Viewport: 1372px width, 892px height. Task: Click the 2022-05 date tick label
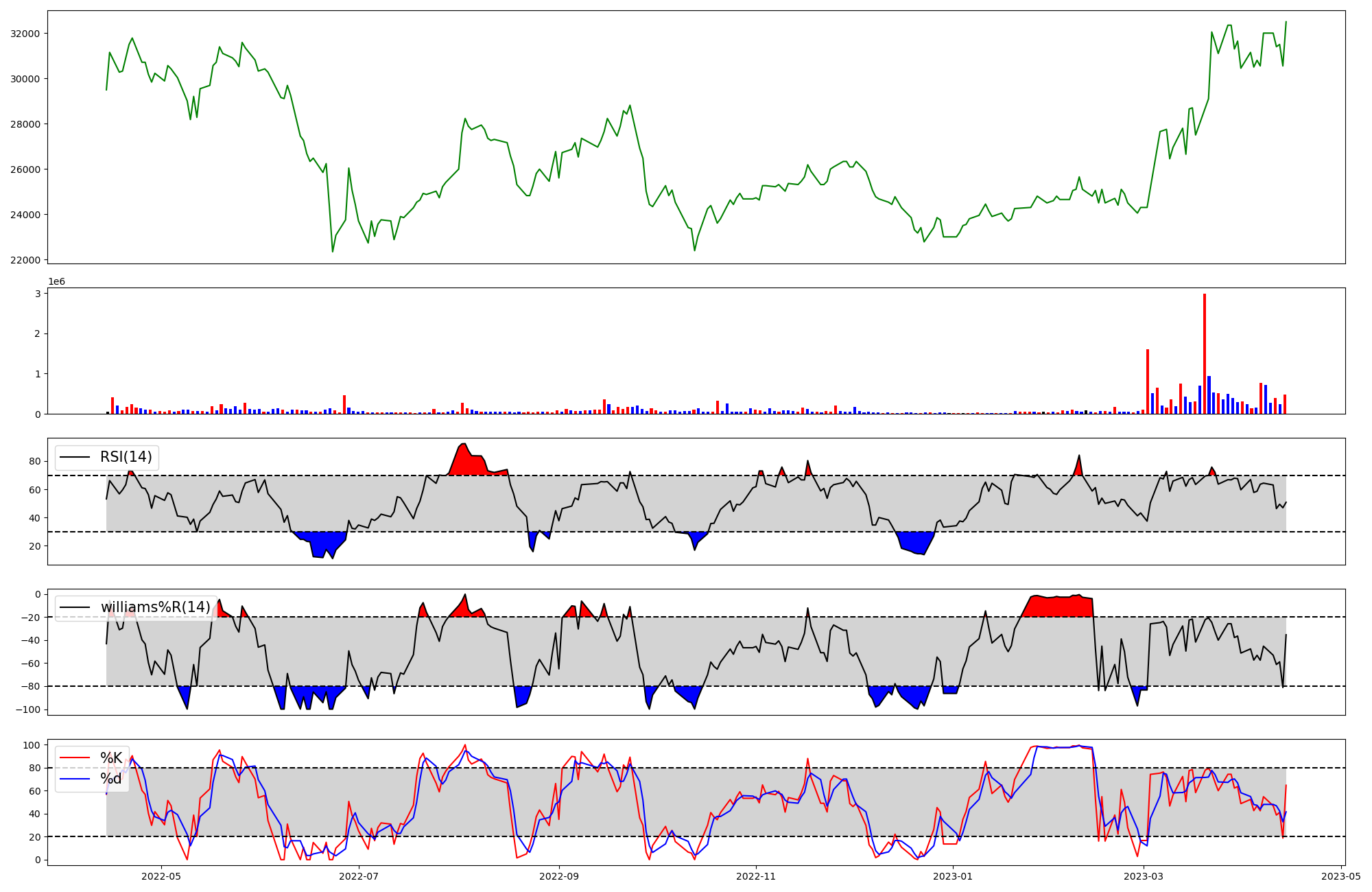161,876
